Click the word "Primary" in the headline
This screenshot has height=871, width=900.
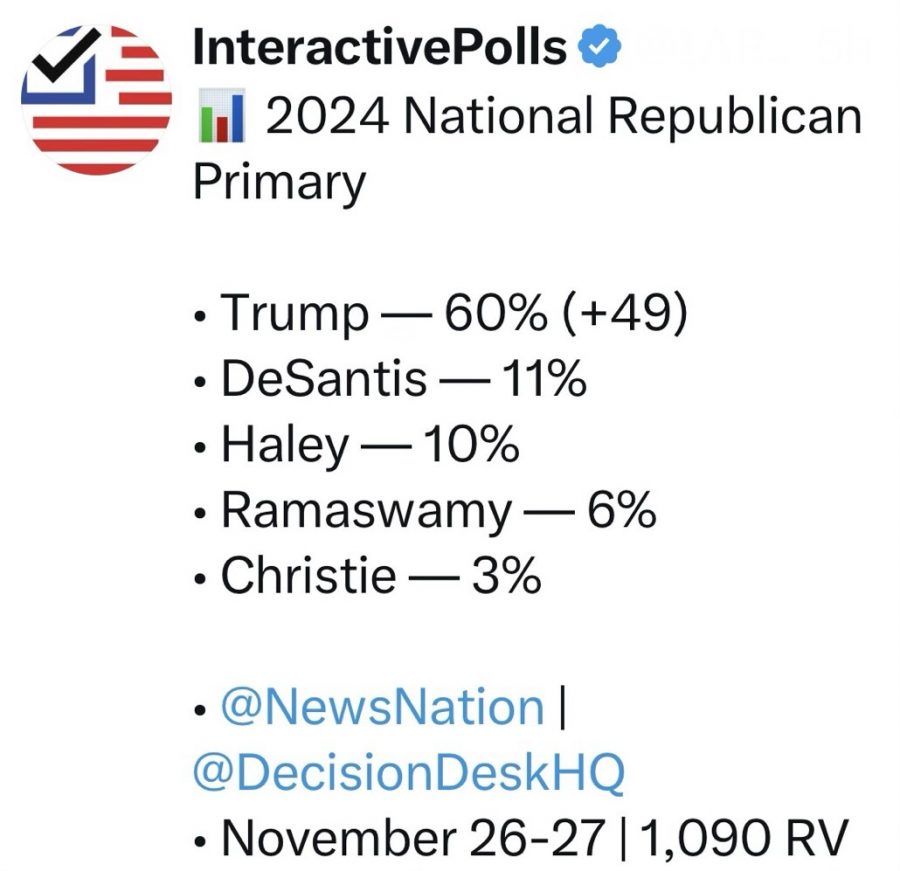pyautogui.click(x=278, y=181)
